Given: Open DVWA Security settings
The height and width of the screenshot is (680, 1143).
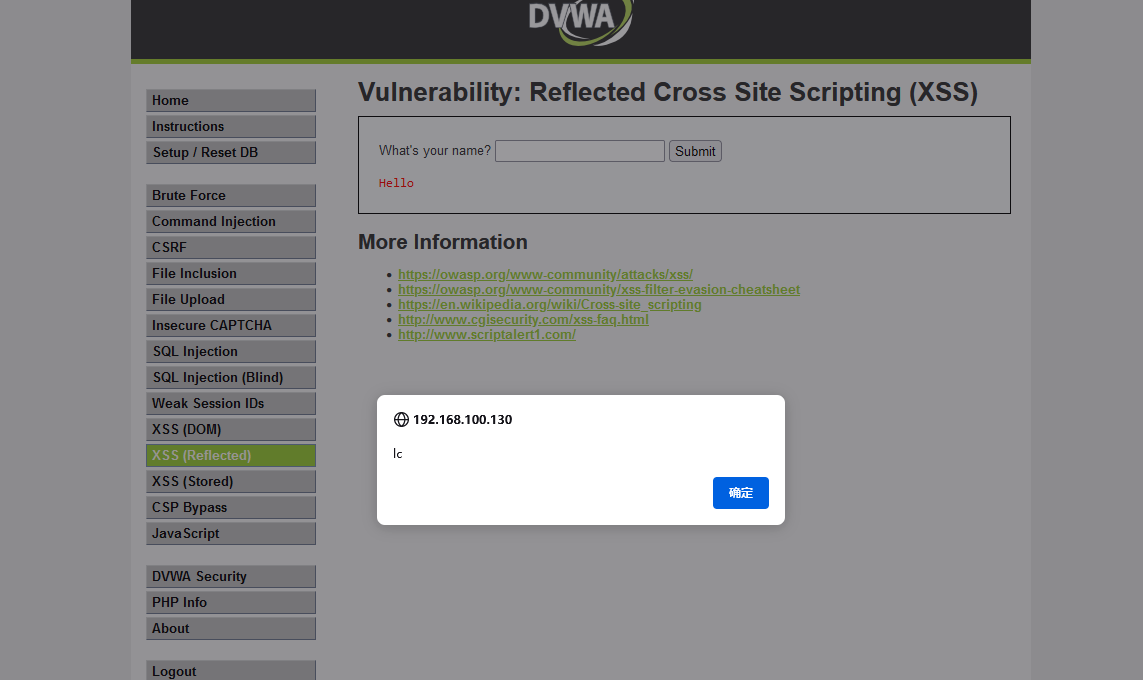Looking at the screenshot, I should (x=231, y=577).
